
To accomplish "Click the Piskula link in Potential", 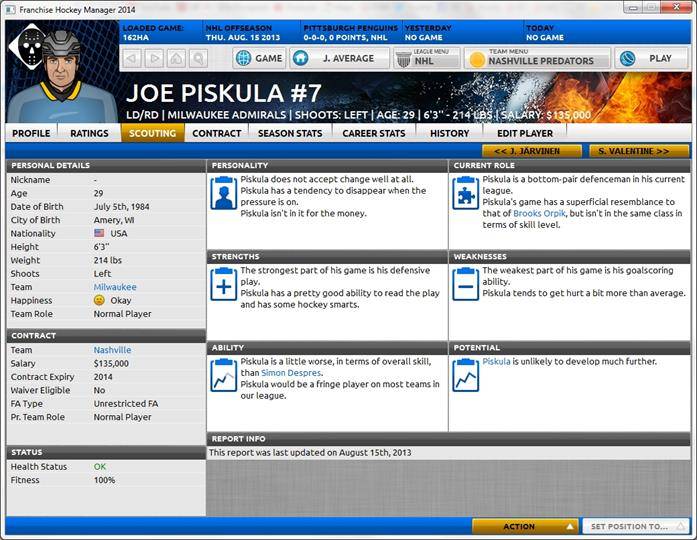I will [x=497, y=361].
